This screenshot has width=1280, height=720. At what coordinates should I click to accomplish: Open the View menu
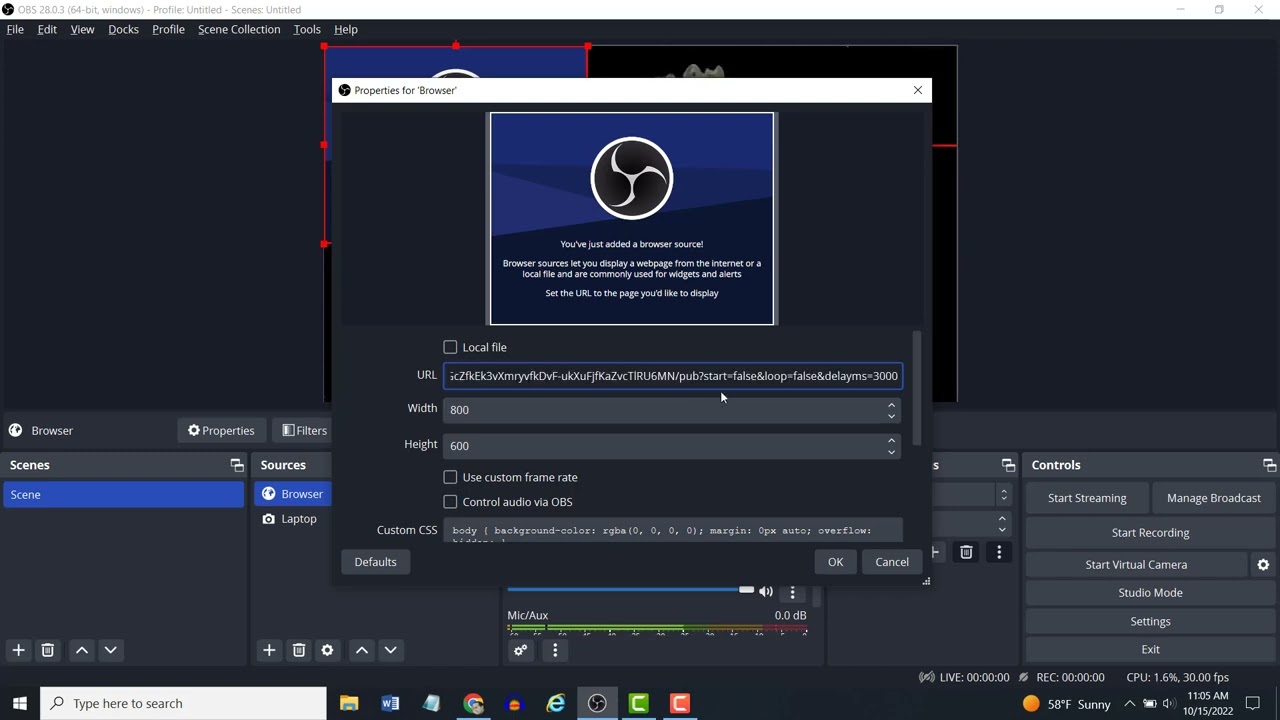click(82, 29)
